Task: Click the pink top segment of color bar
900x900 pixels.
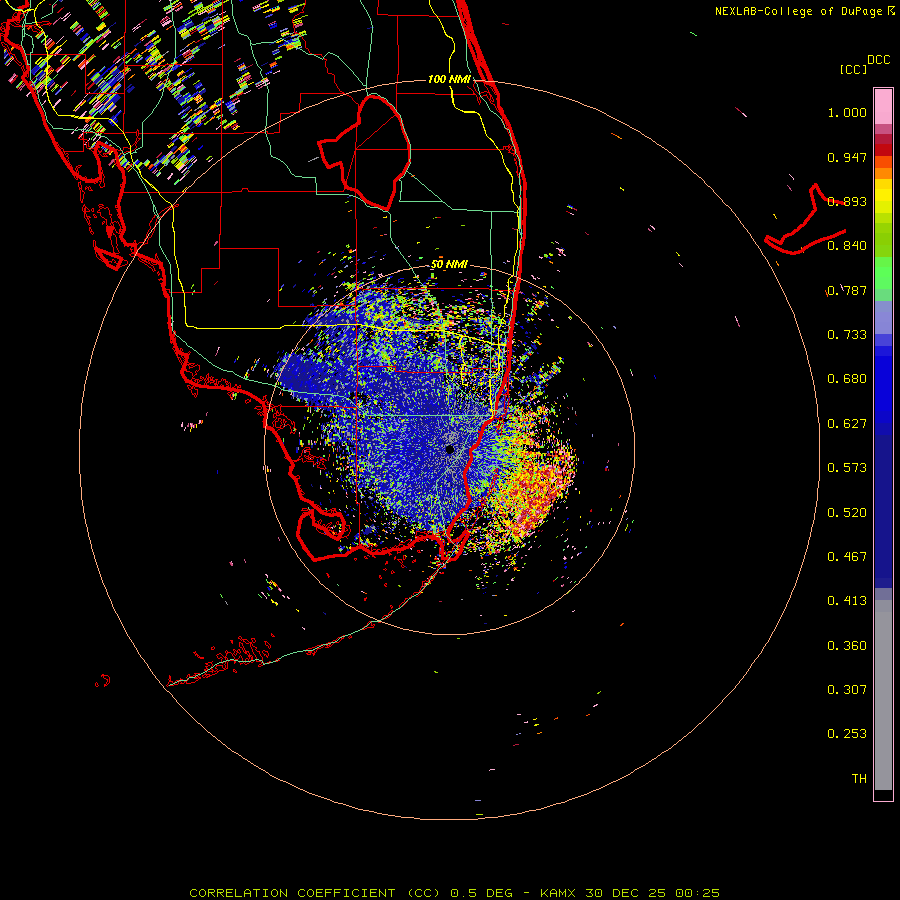Action: [x=883, y=106]
